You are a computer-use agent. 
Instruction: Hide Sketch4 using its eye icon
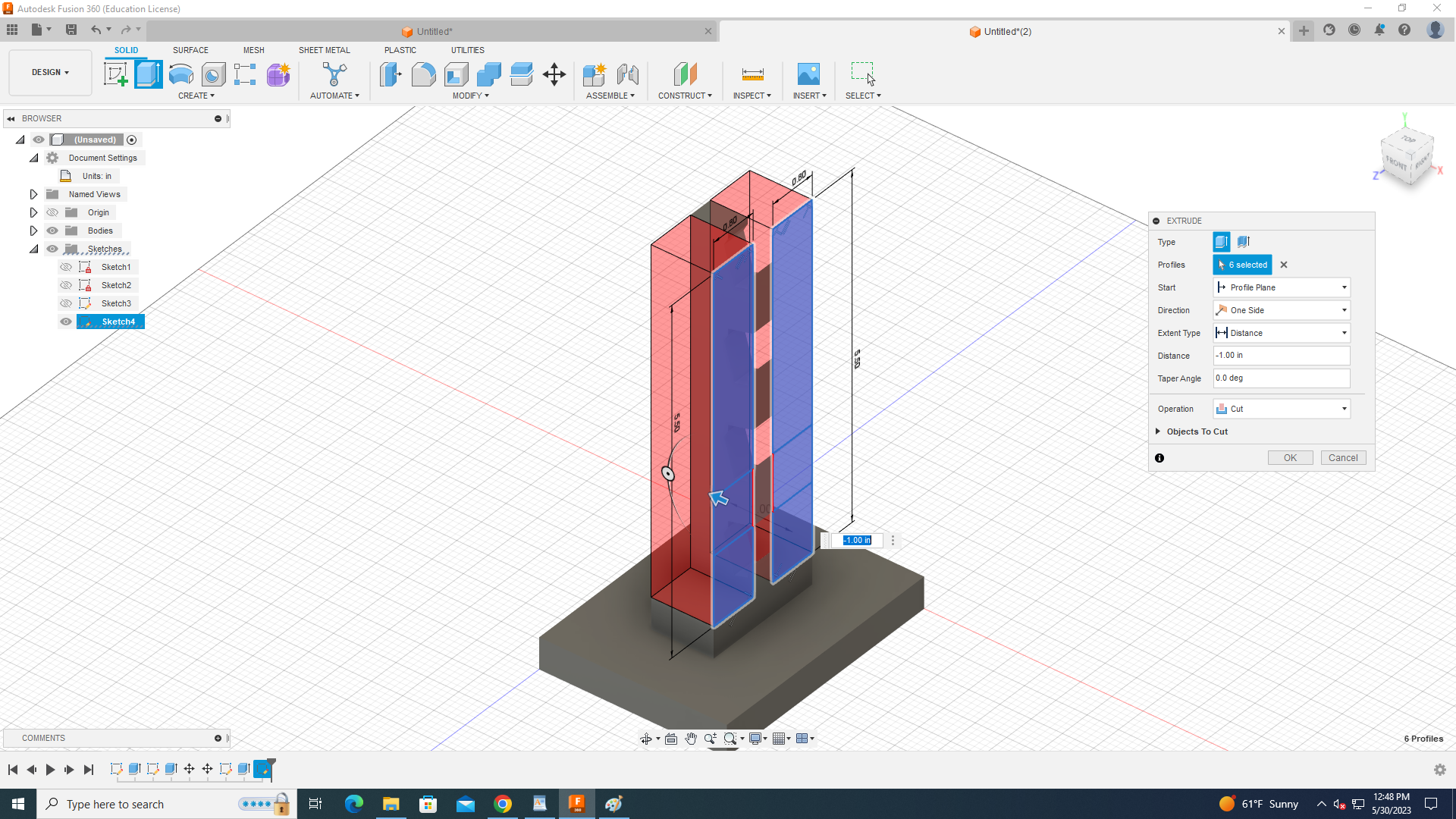point(66,322)
